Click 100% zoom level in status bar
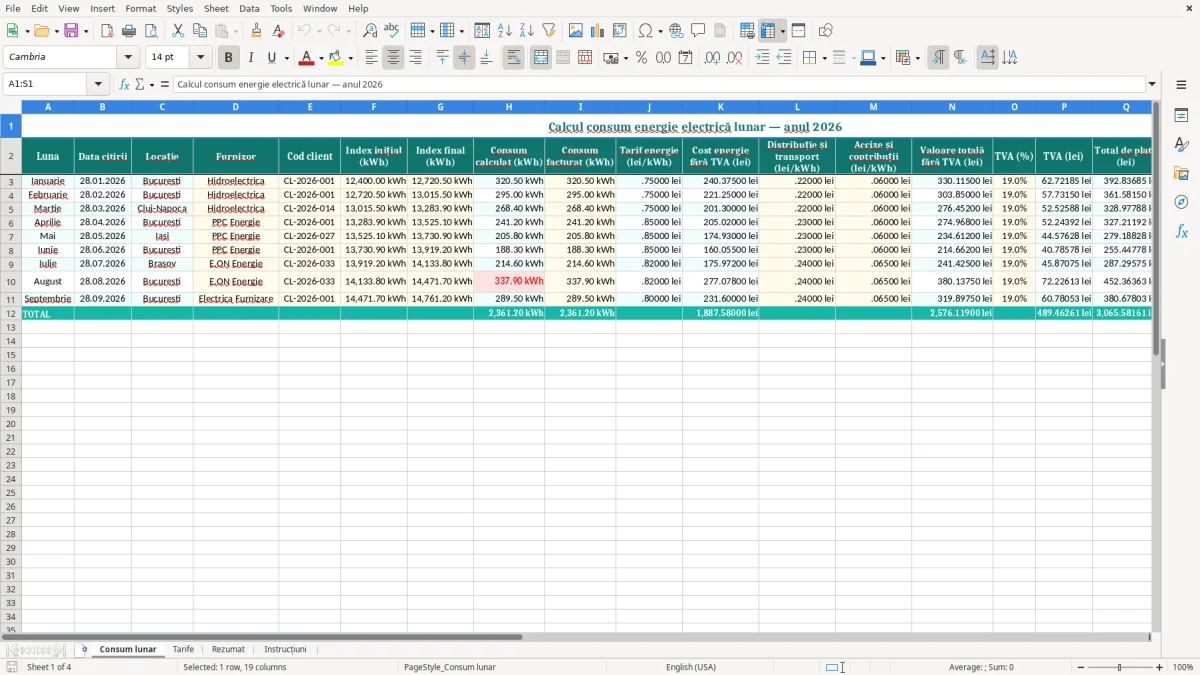This screenshot has height=675, width=1200. [1183, 667]
